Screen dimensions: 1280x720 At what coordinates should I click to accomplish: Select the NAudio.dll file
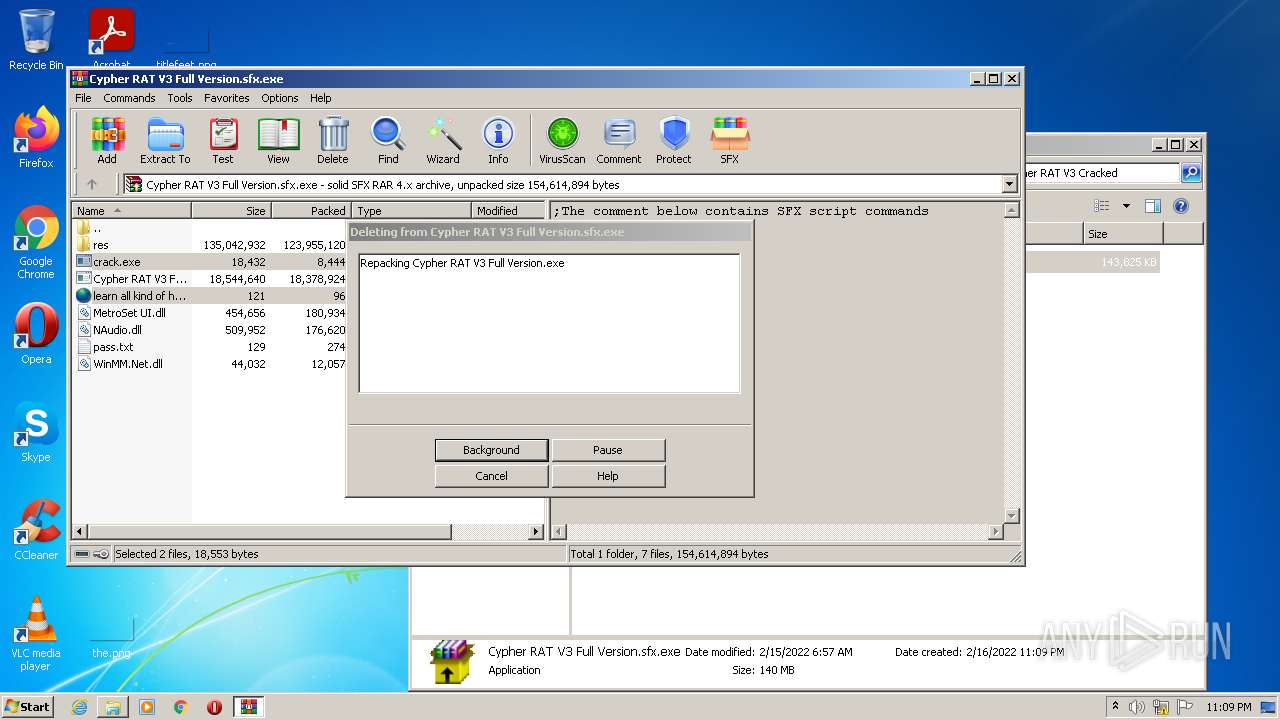pyautogui.click(x=210, y=330)
